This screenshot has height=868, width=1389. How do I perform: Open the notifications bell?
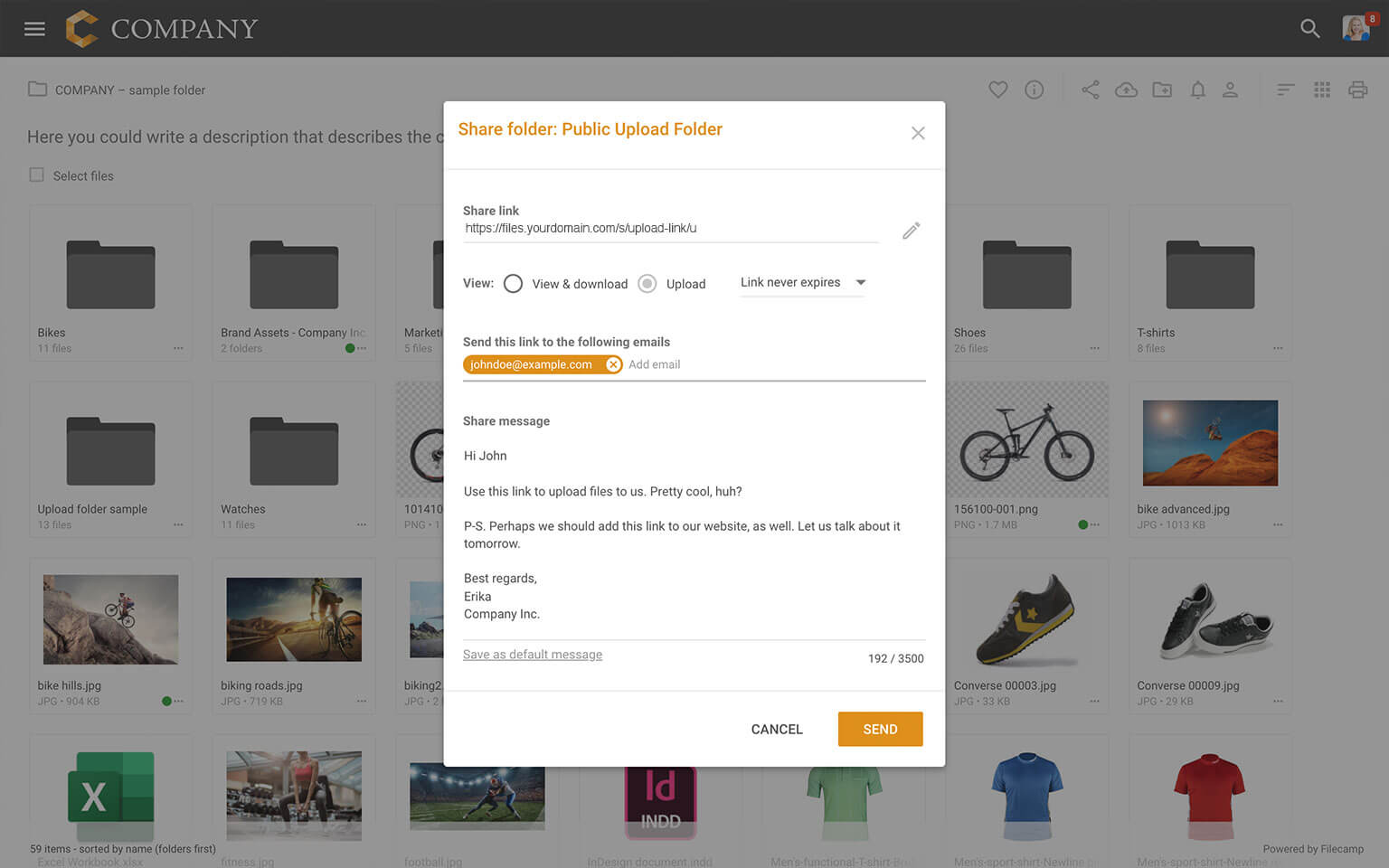click(1197, 90)
